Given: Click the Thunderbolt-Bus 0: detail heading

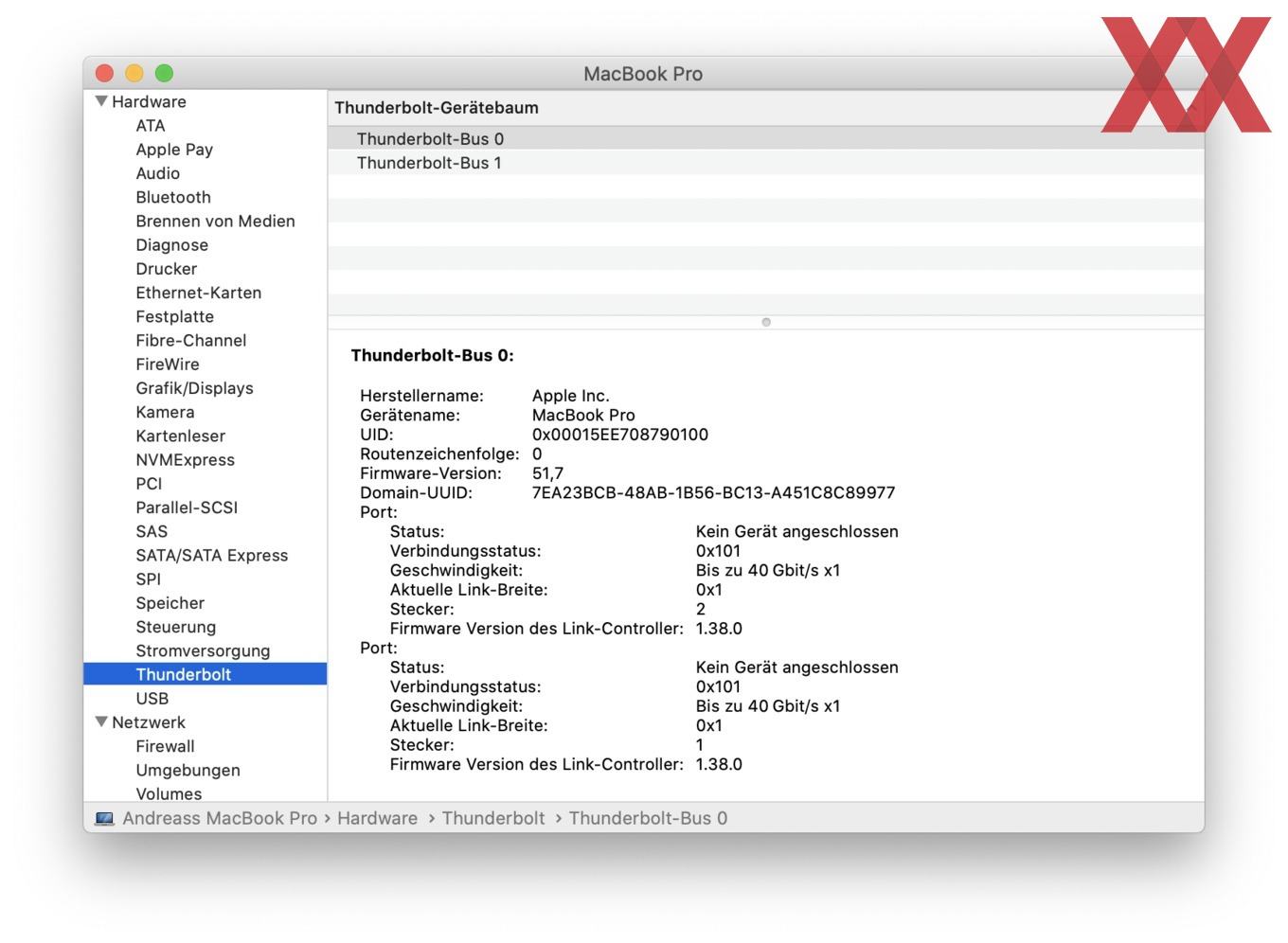Looking at the screenshot, I should click(x=432, y=355).
